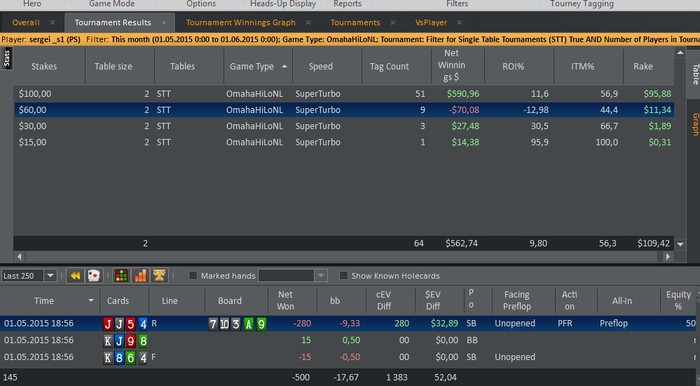Toggle Show Known Holecards checkbox
700x386 pixels.
click(x=343, y=276)
